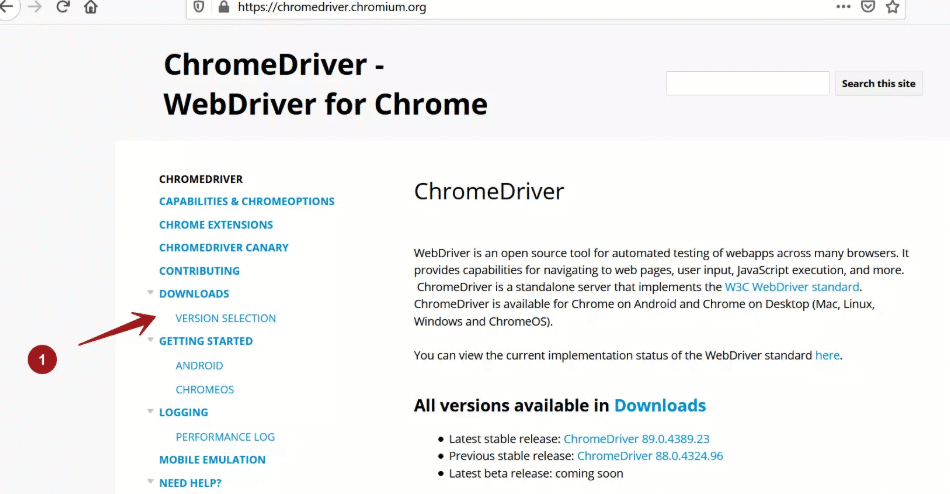Collapse the LOGGING section arrow
The width and height of the screenshot is (950, 494).
(x=150, y=412)
